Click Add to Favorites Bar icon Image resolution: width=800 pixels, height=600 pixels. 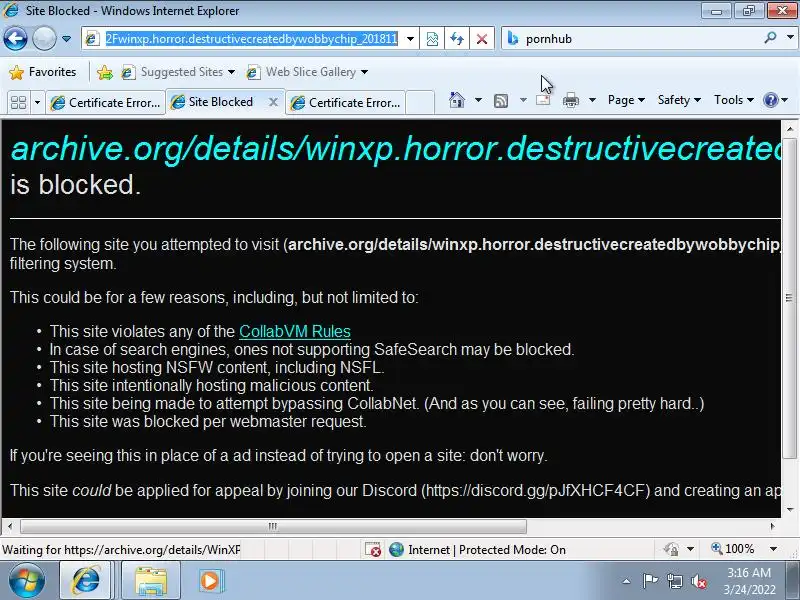105,72
